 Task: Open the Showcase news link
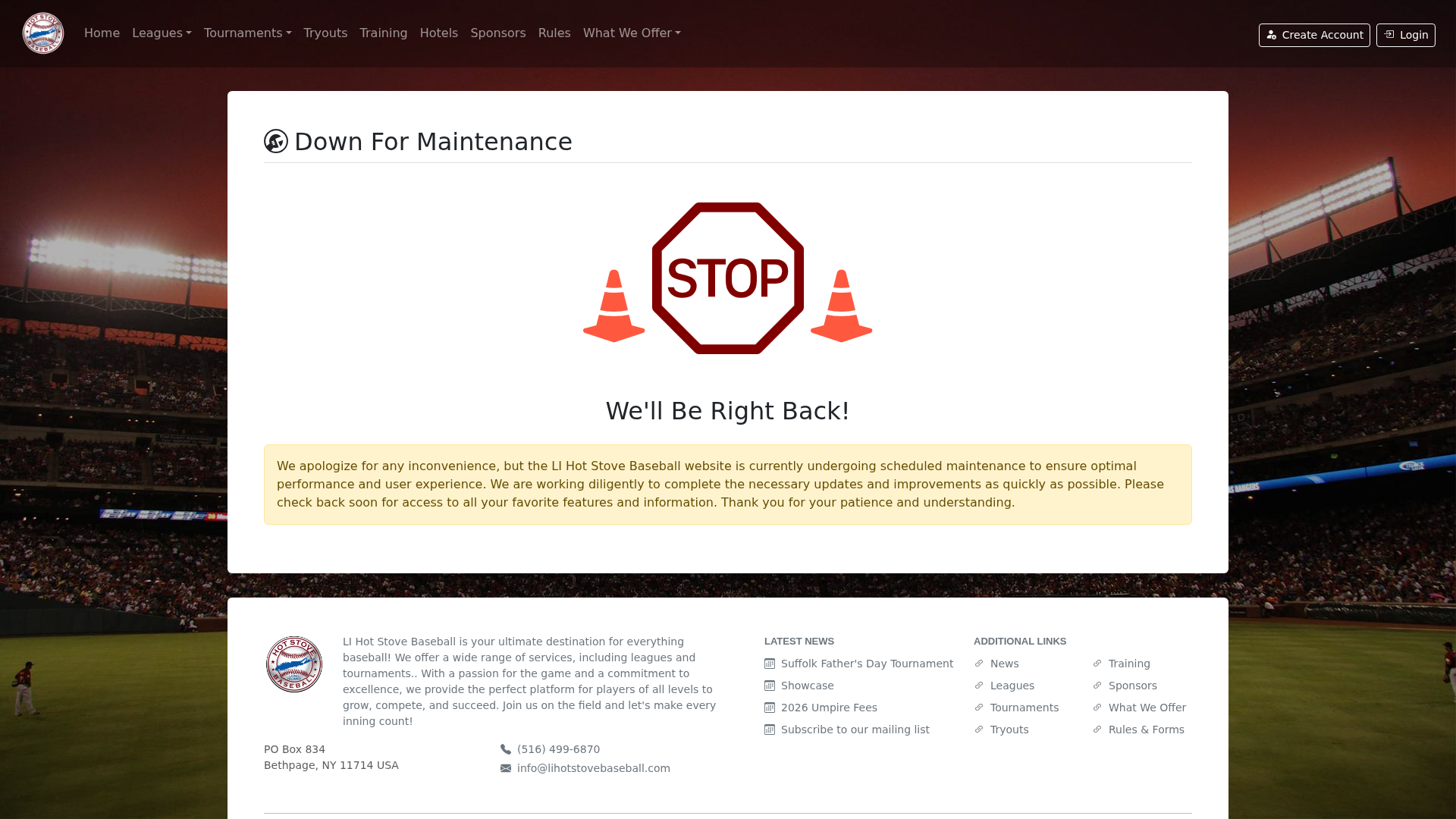tap(807, 686)
